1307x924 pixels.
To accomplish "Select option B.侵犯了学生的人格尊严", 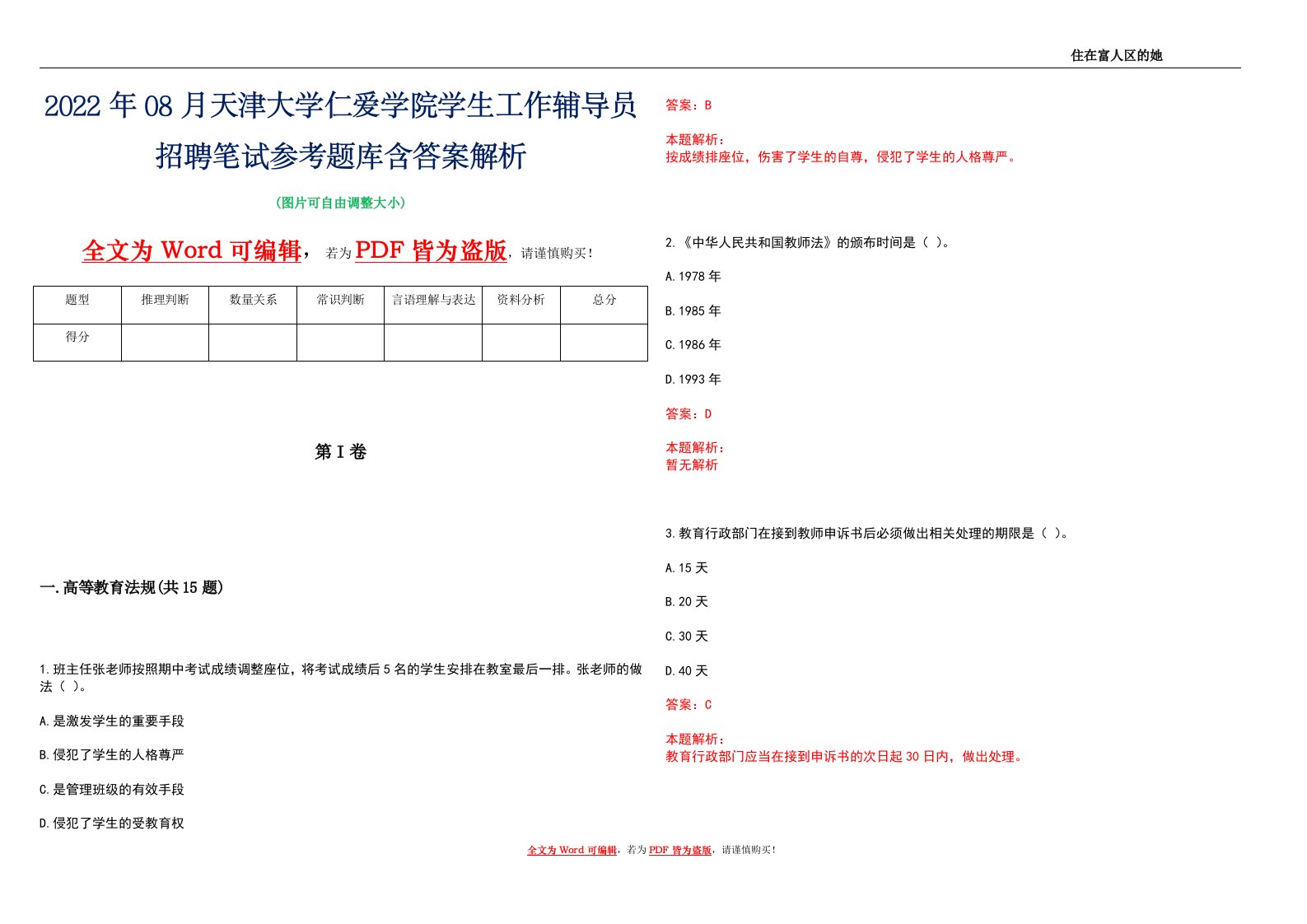I will coord(112,754).
